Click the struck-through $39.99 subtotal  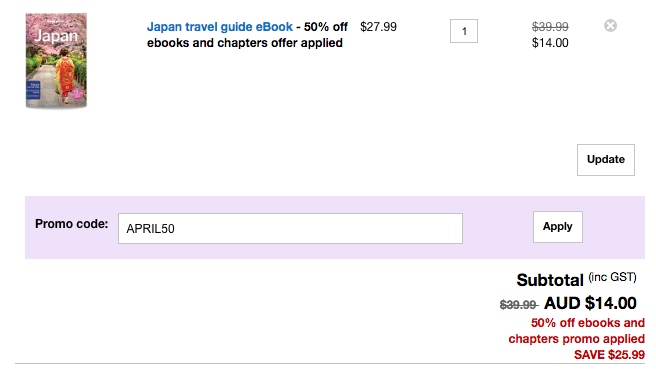pos(518,305)
